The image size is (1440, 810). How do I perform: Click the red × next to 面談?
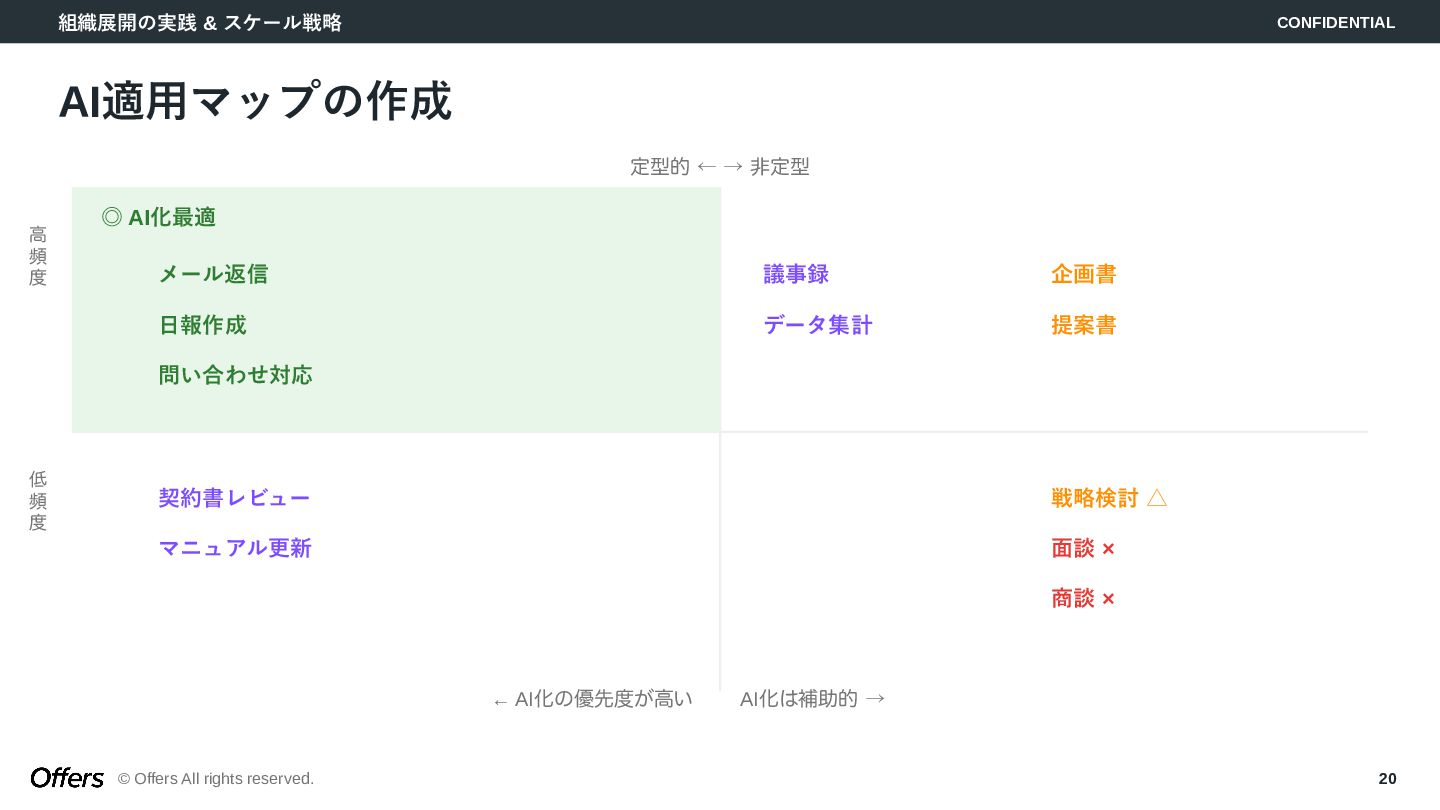coord(1108,549)
